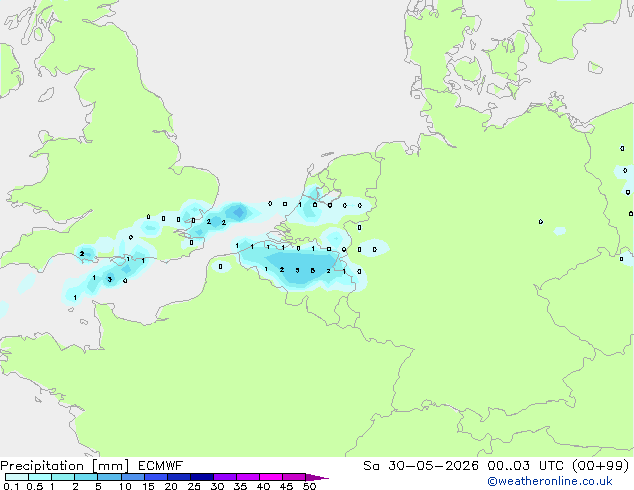Select the 2–5 mm legend color box
The height and width of the screenshot is (490, 634).
click(86, 477)
